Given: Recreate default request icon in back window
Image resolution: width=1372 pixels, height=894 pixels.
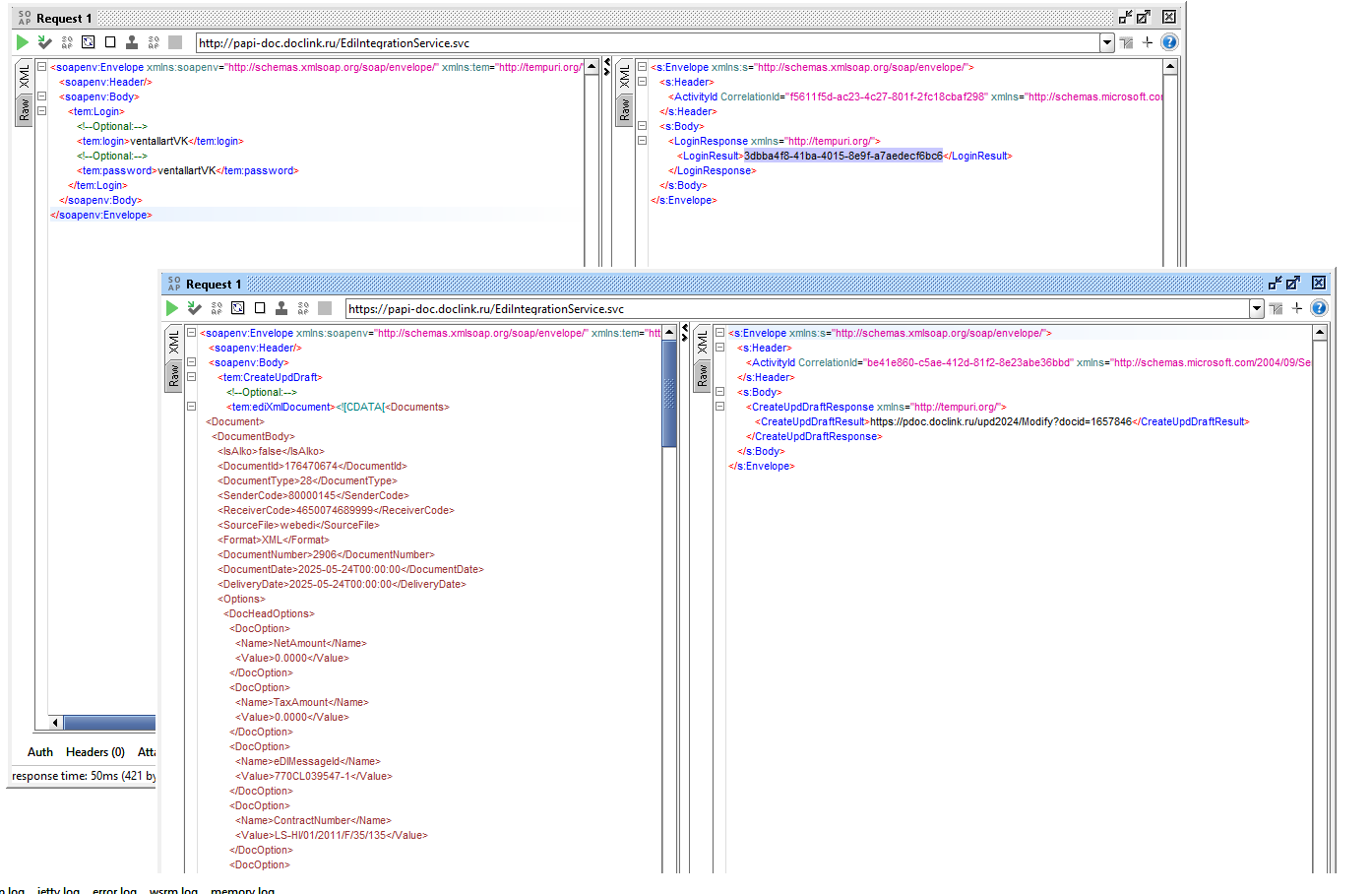Looking at the screenshot, I should (x=89, y=42).
